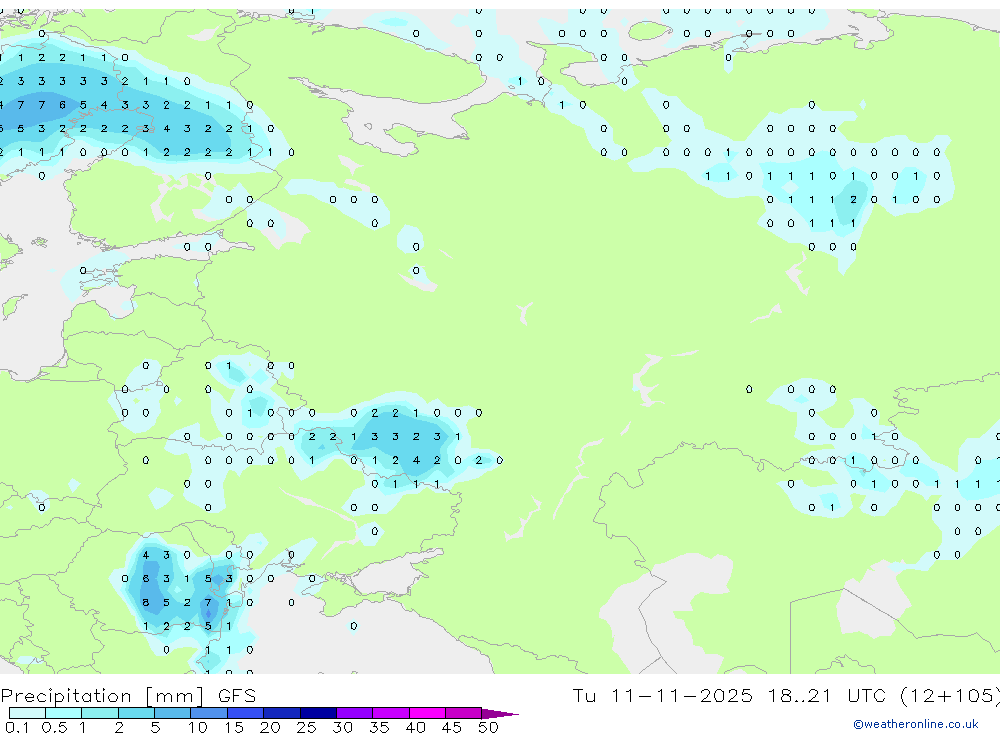Viewport: 1000px width, 733px height.
Task: Click the 30–35 mm violet legend swatch
Action: point(354,713)
